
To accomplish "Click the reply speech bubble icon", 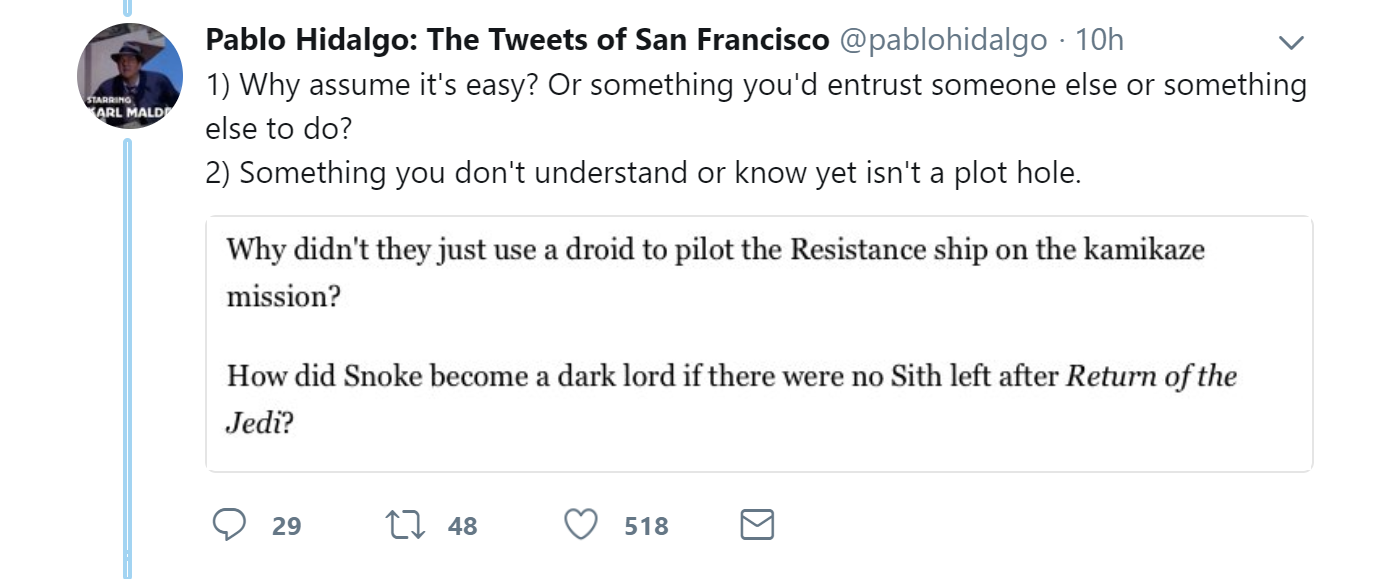I will (230, 525).
